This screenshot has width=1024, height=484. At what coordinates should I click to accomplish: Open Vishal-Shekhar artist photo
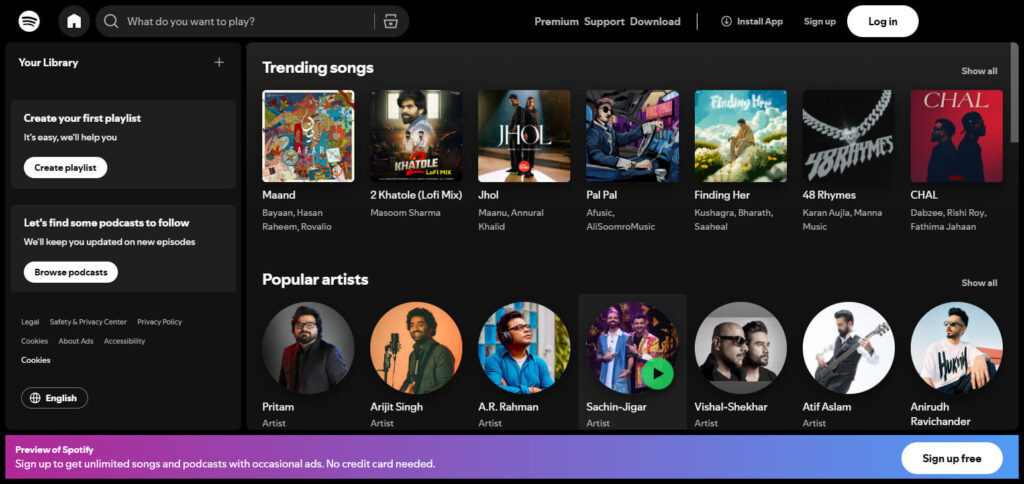click(x=741, y=347)
